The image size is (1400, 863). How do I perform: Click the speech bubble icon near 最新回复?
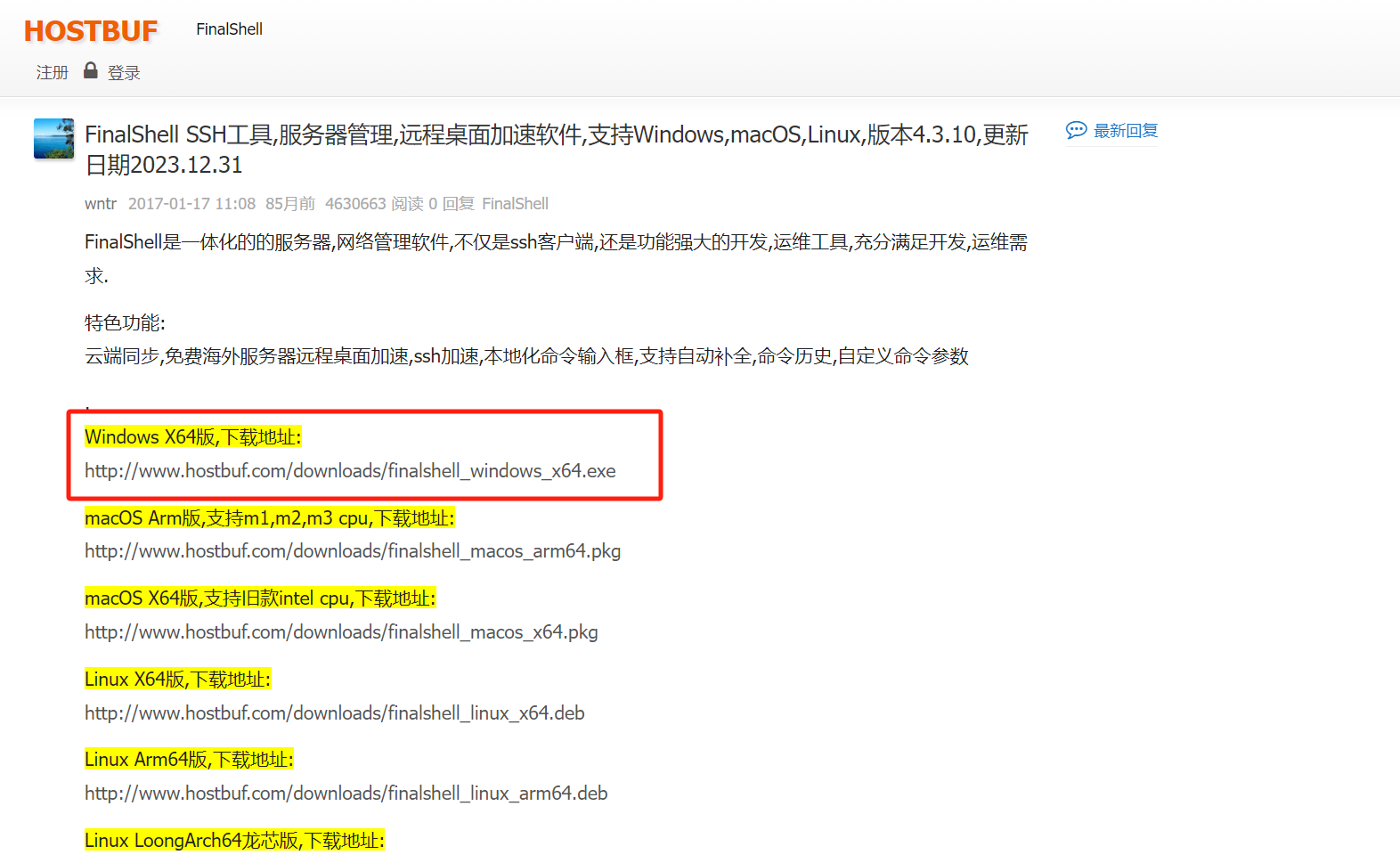click(1076, 130)
